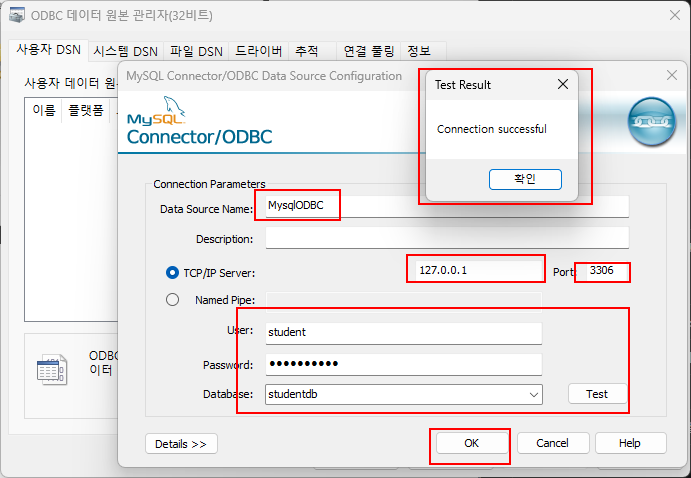
Task: Open the Database dropdown arrow
Action: [x=534, y=394]
